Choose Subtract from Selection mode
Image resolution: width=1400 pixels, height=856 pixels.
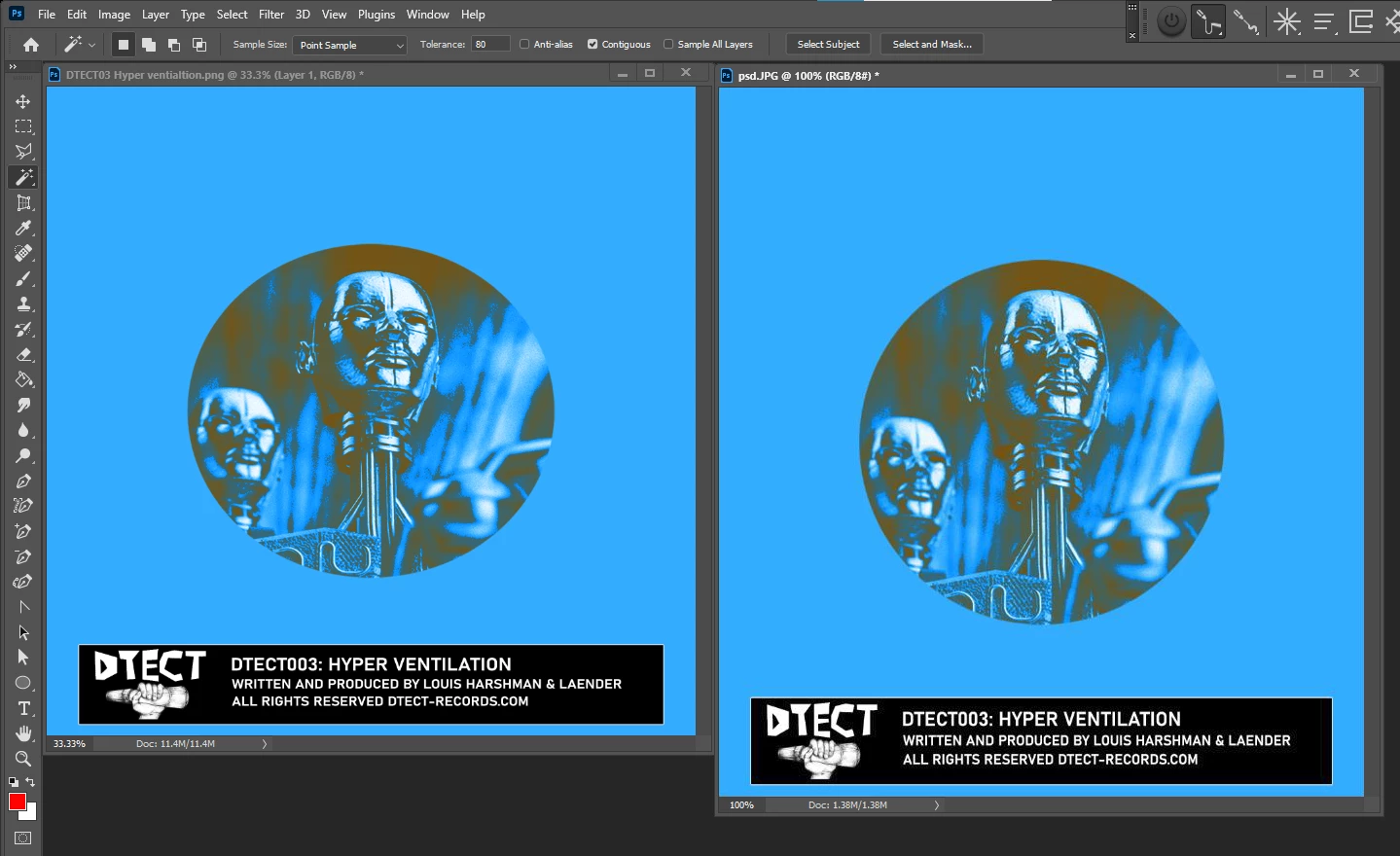click(174, 45)
